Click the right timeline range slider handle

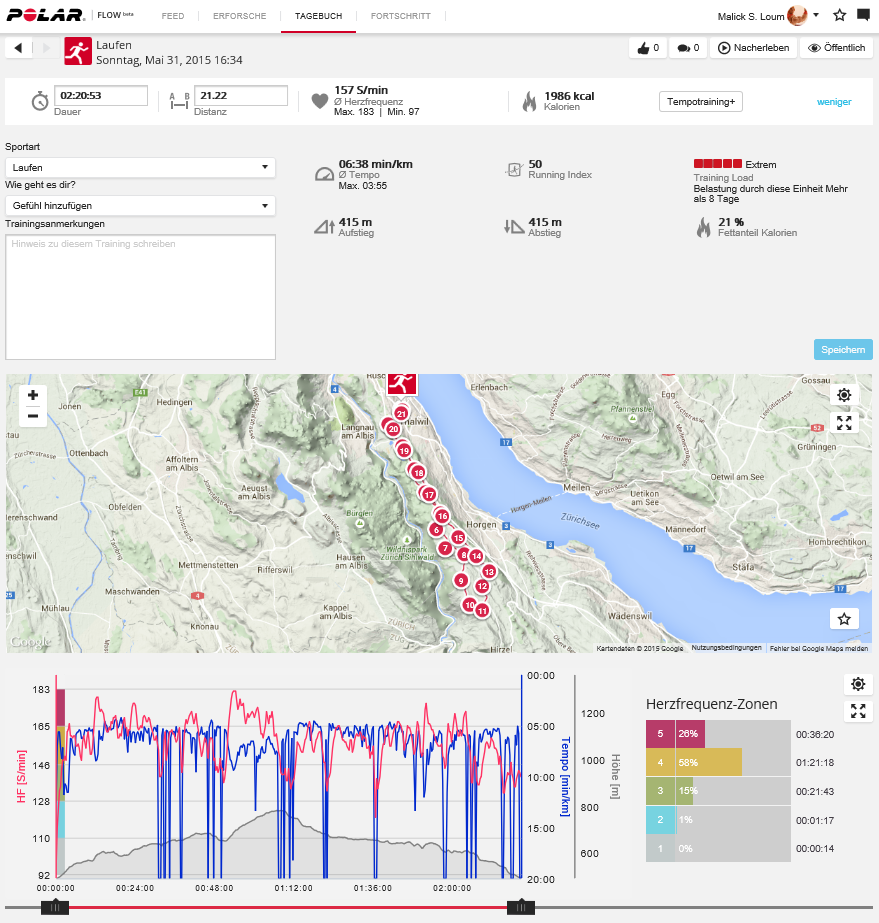pyautogui.click(x=520, y=907)
